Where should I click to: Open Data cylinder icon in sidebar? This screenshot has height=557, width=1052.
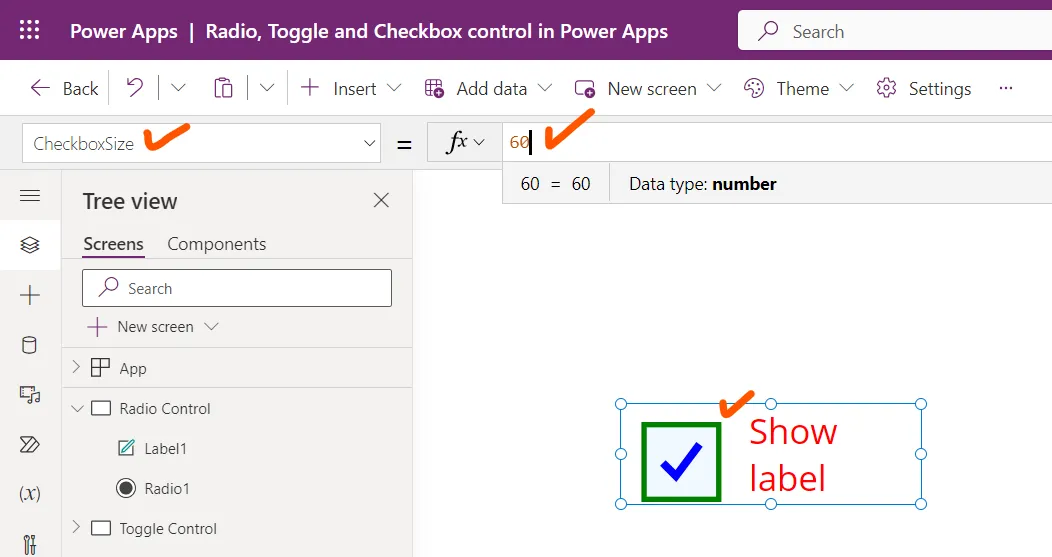pos(30,345)
